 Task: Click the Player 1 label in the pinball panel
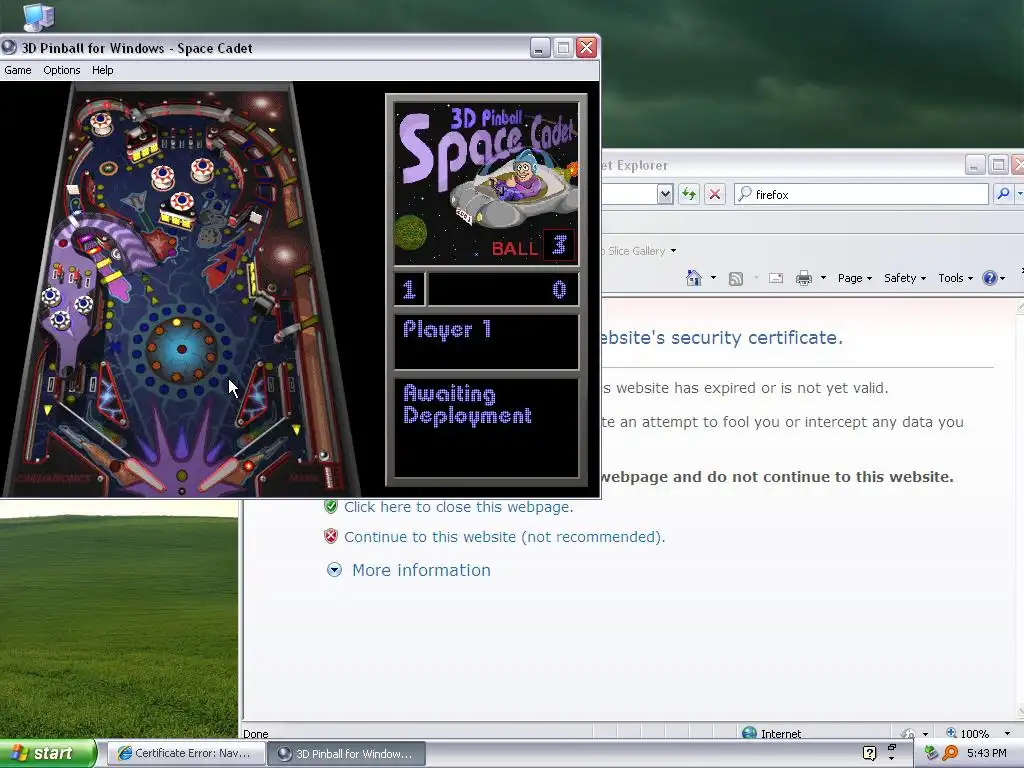[x=447, y=330]
